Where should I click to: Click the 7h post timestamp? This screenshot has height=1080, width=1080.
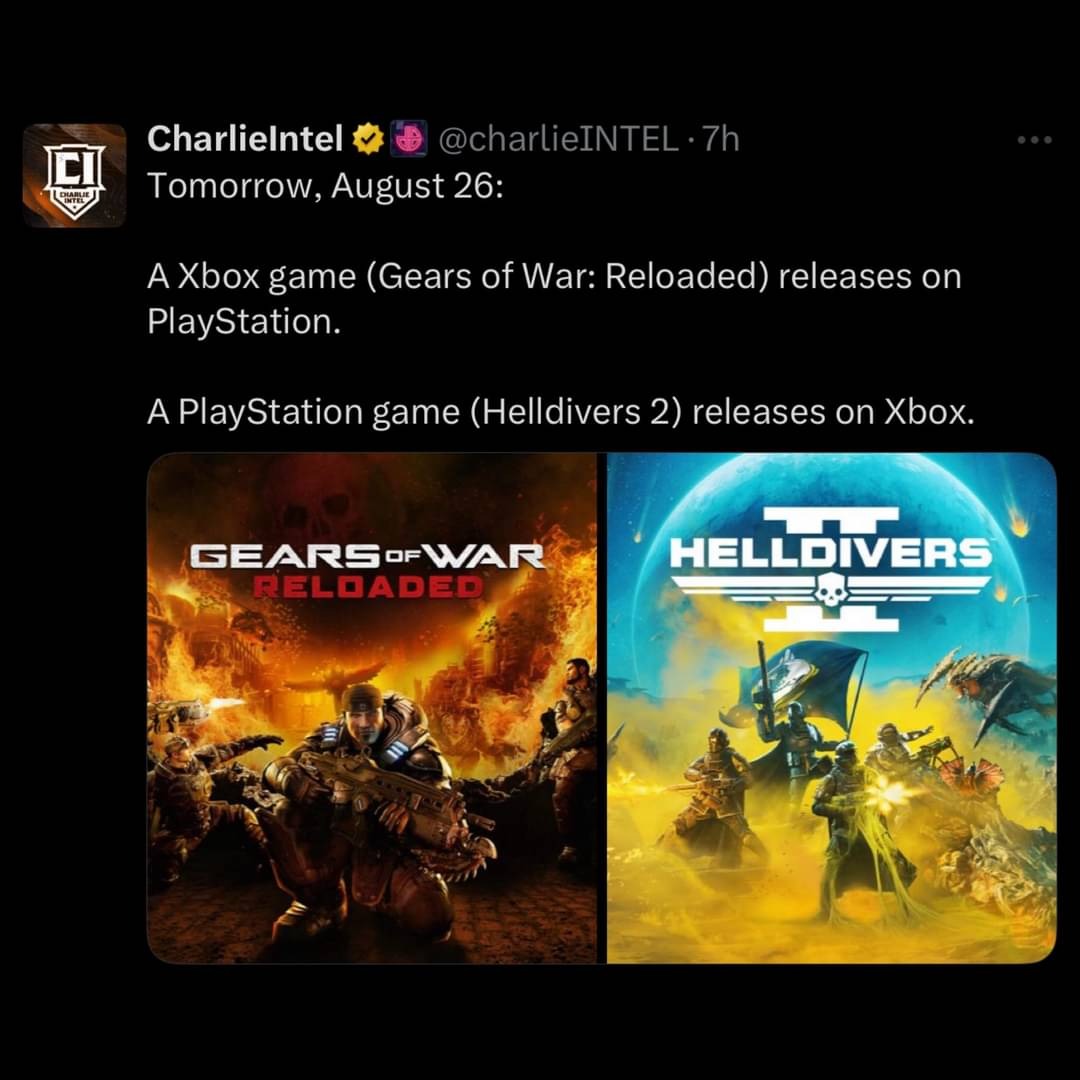pyautogui.click(x=720, y=139)
